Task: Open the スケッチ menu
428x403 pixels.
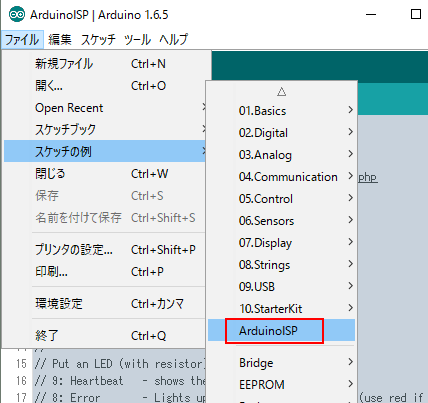Action: (x=98, y=40)
